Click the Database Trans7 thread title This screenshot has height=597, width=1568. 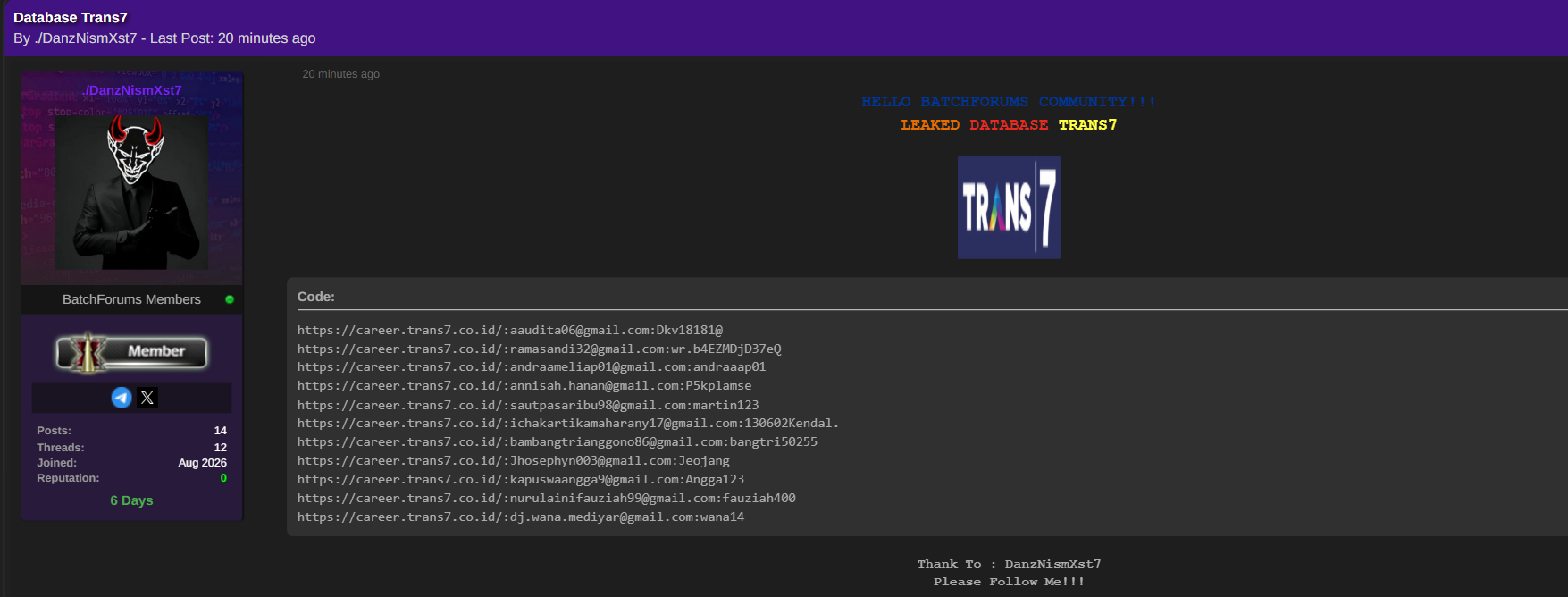click(x=71, y=18)
